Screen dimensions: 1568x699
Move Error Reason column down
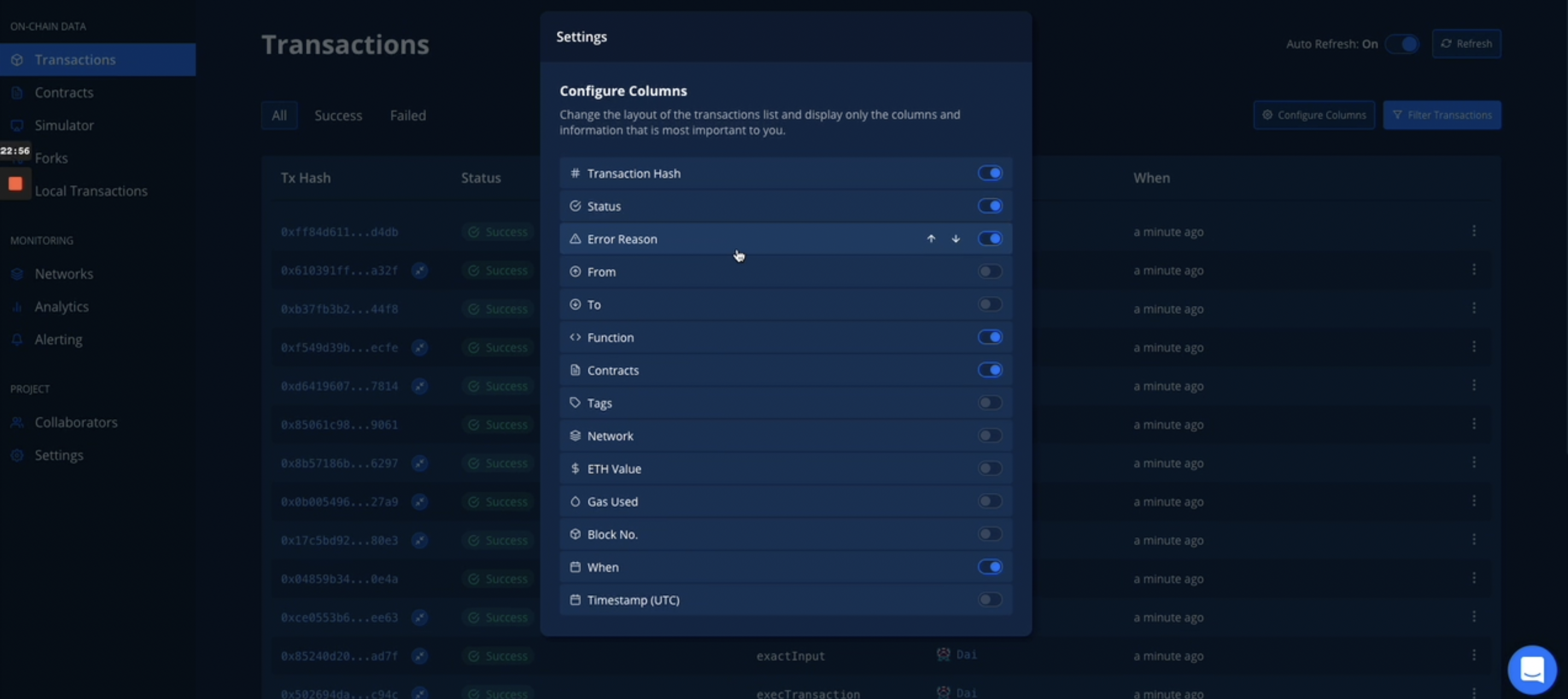[x=956, y=238]
